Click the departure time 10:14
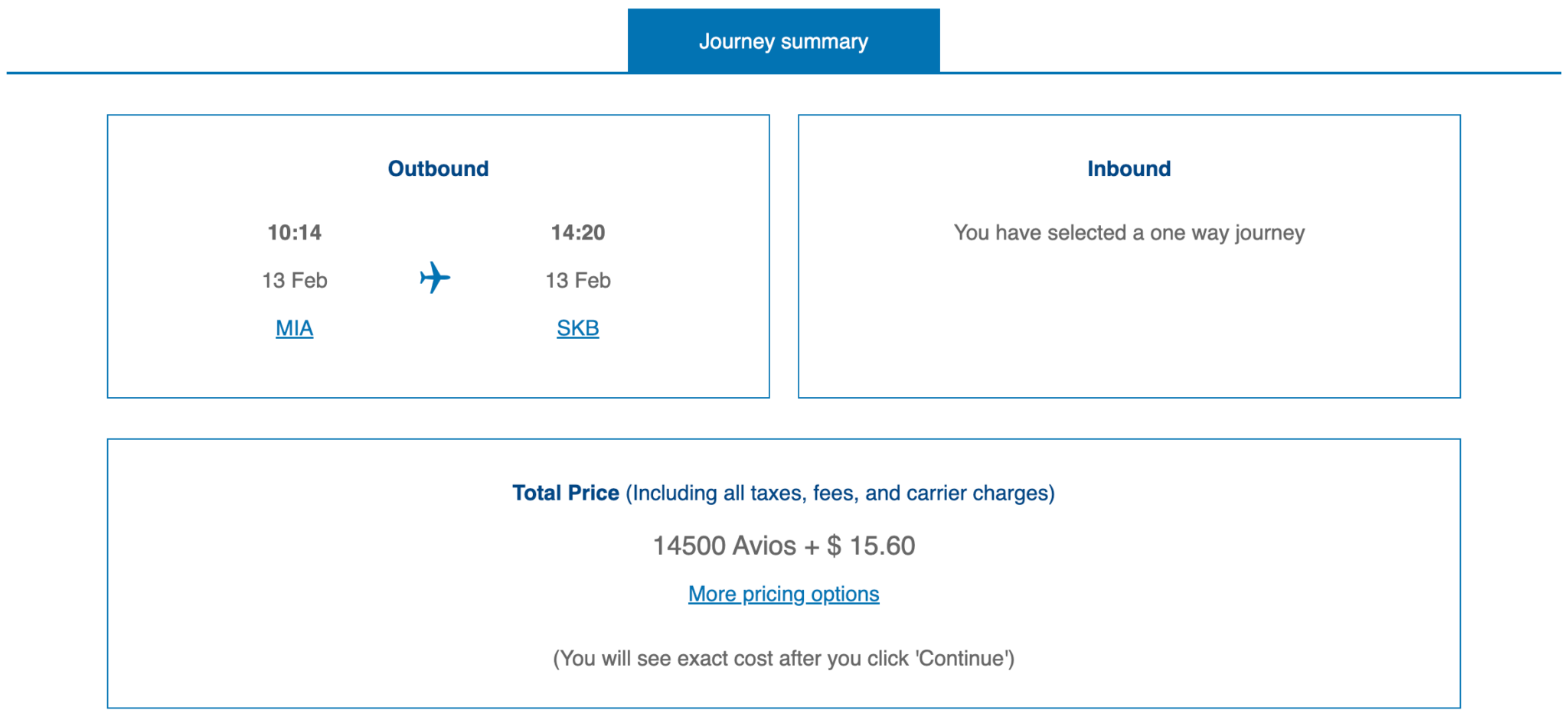1568x720 pixels. click(x=295, y=233)
